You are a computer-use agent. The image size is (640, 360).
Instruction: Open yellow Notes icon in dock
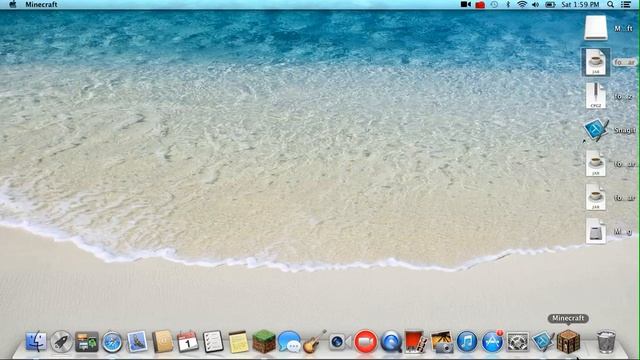[x=238, y=342]
